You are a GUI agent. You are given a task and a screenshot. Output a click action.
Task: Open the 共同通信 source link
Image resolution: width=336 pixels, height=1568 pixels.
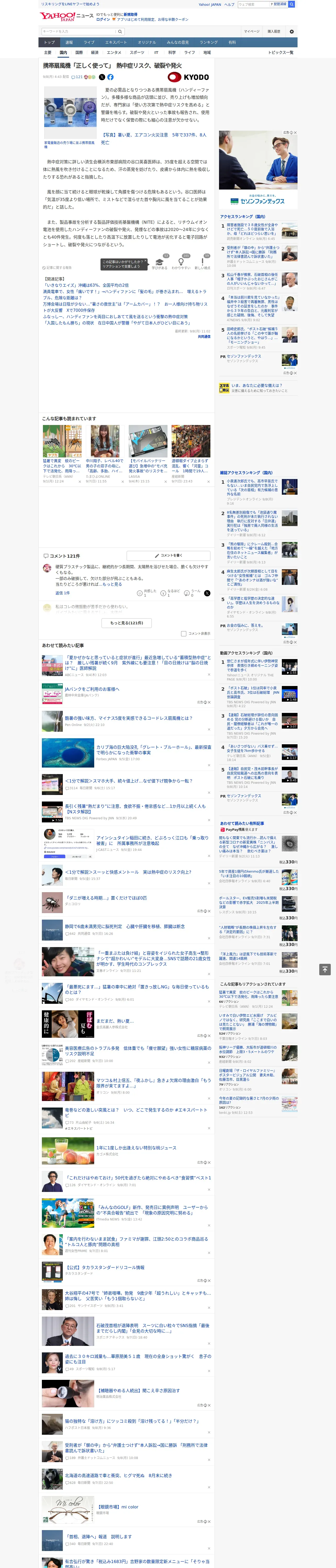tap(204, 337)
